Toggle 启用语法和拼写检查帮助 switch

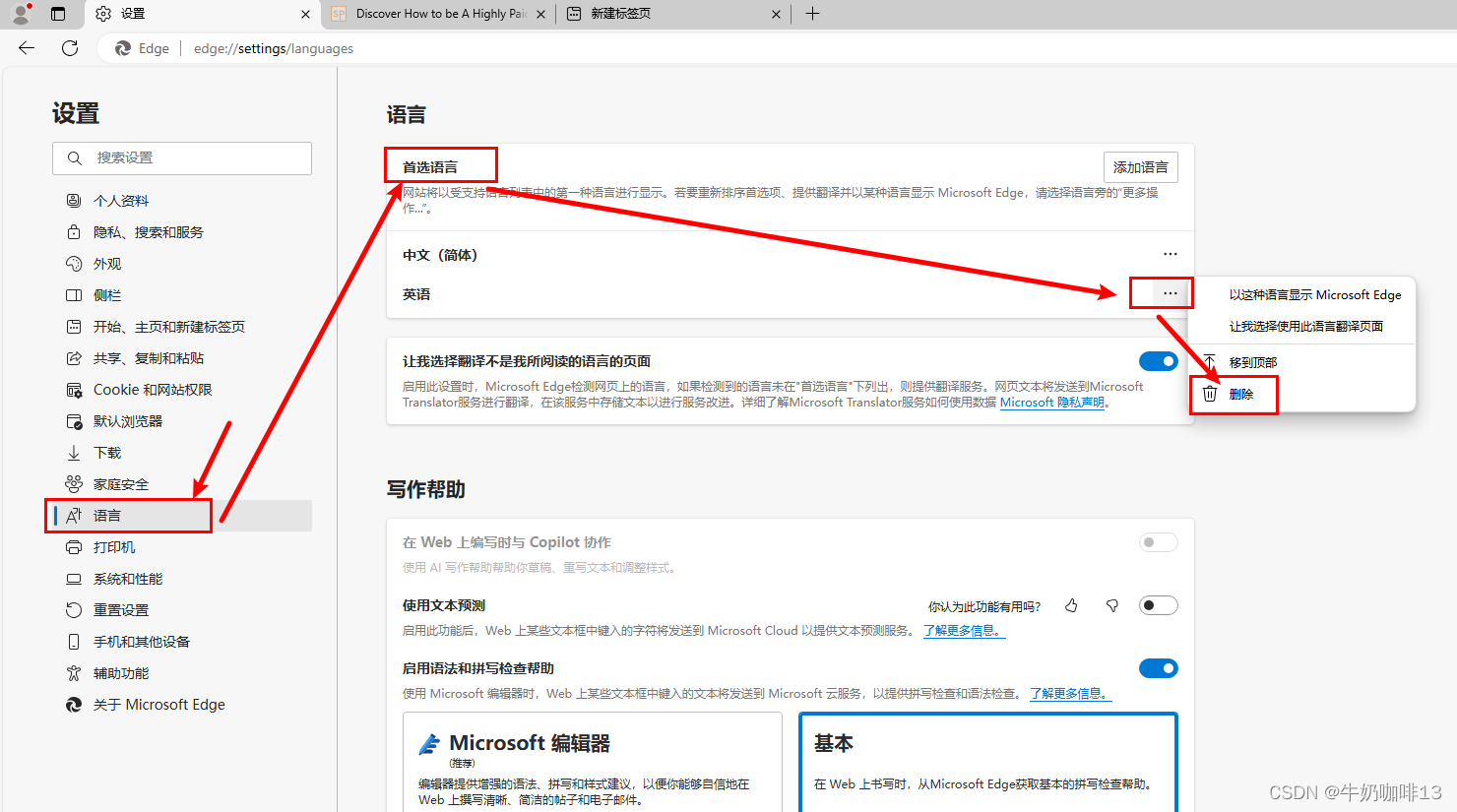(1159, 668)
